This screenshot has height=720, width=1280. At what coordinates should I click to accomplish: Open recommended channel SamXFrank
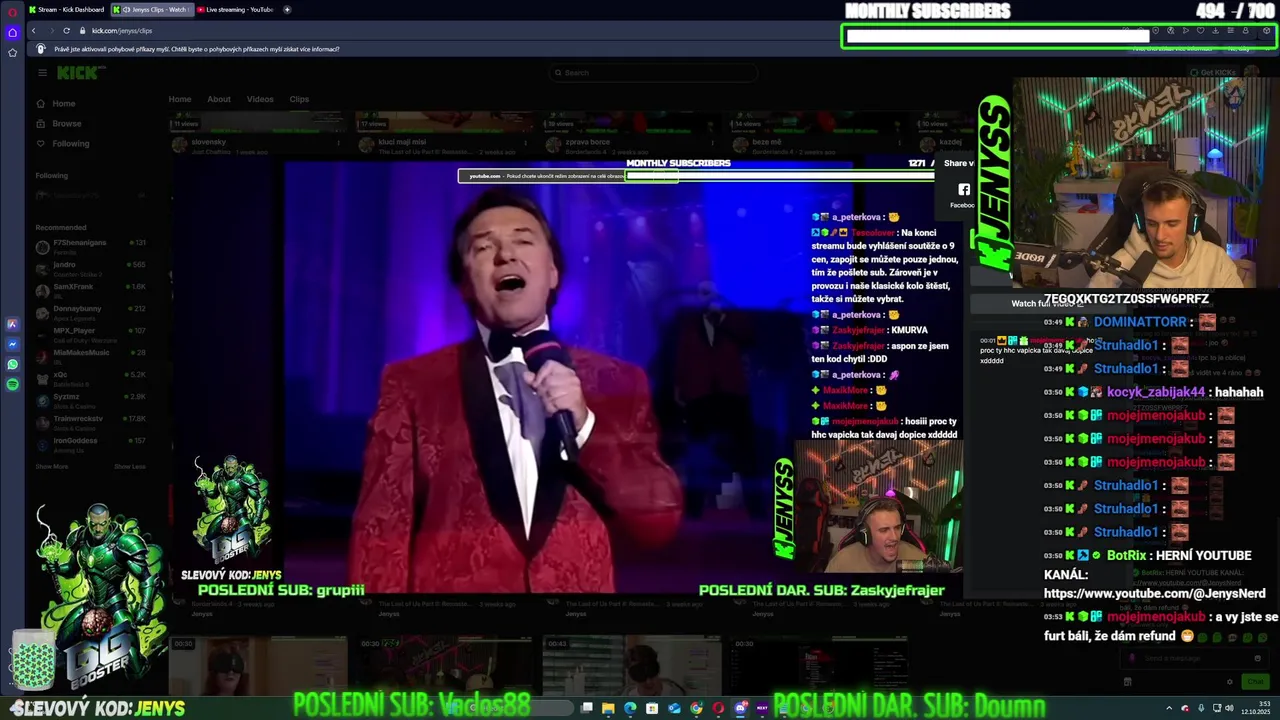pyautogui.click(x=91, y=289)
